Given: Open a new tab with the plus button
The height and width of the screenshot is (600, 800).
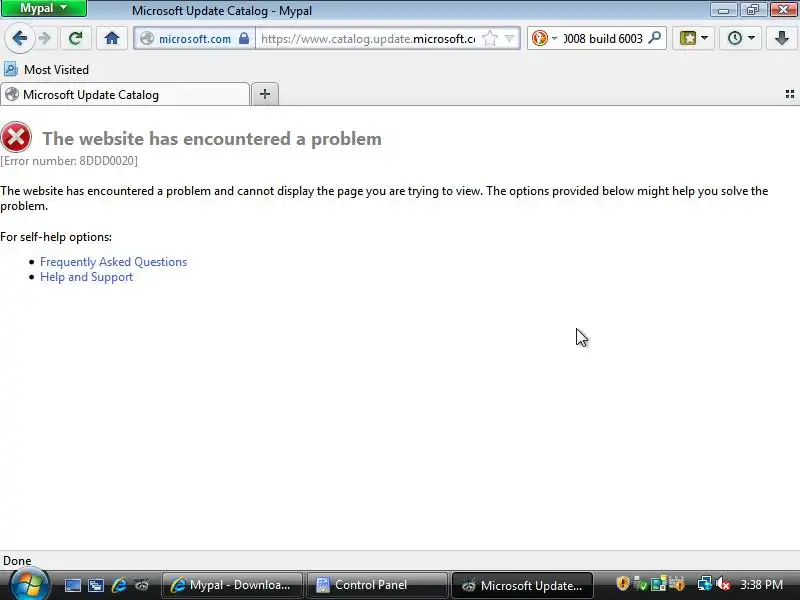Looking at the screenshot, I should (x=265, y=94).
